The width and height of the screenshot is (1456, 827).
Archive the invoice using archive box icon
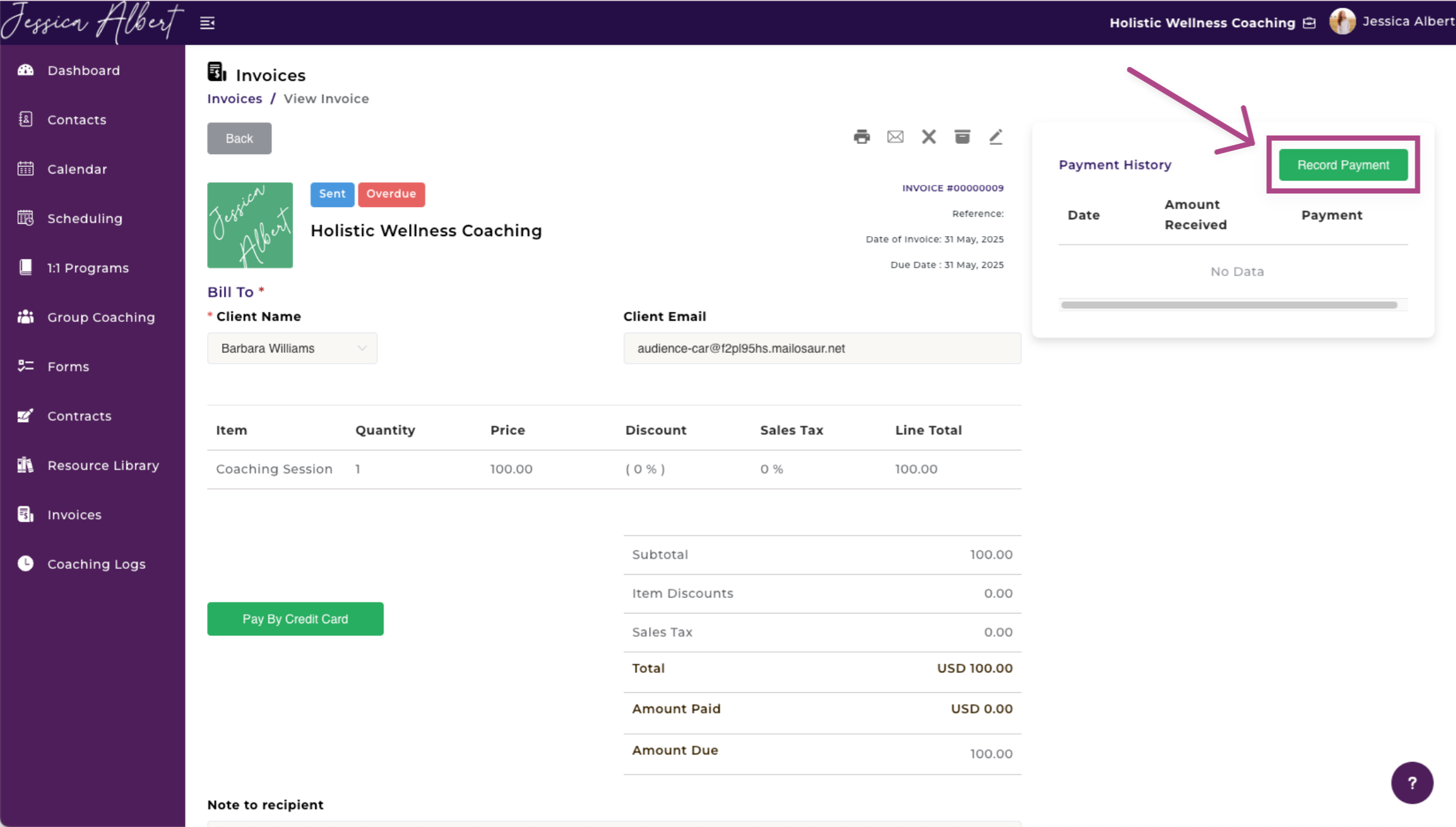(x=962, y=137)
